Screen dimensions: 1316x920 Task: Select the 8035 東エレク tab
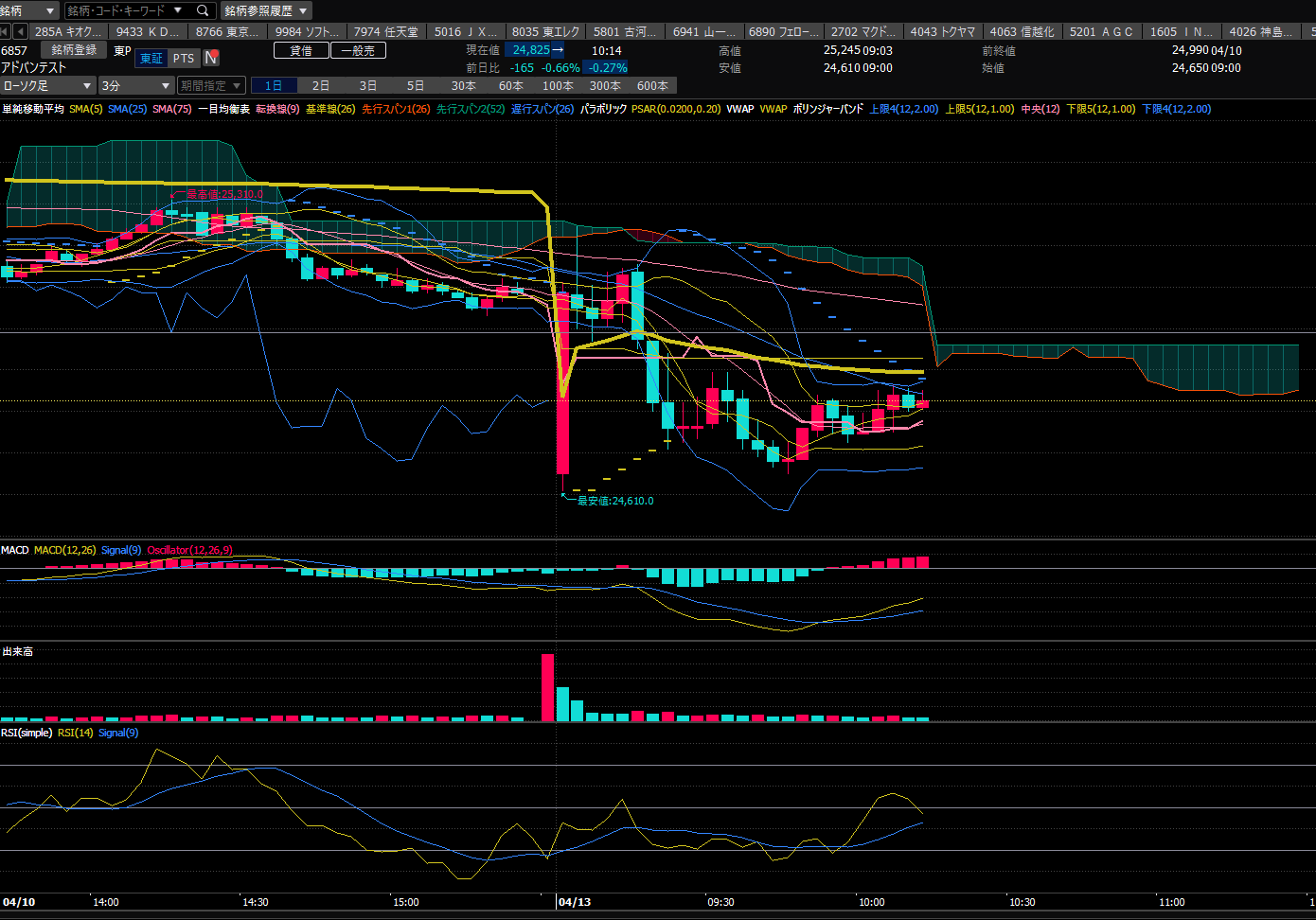click(545, 31)
